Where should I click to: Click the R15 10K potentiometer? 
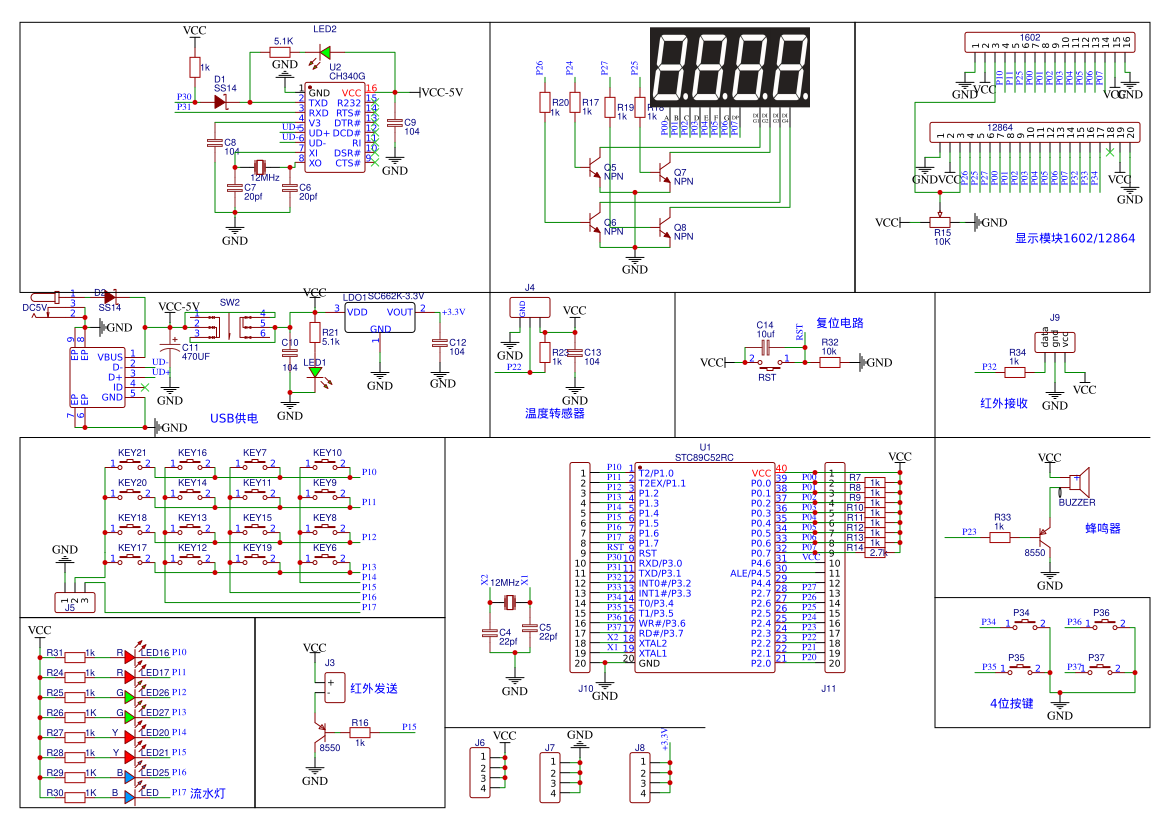940,222
